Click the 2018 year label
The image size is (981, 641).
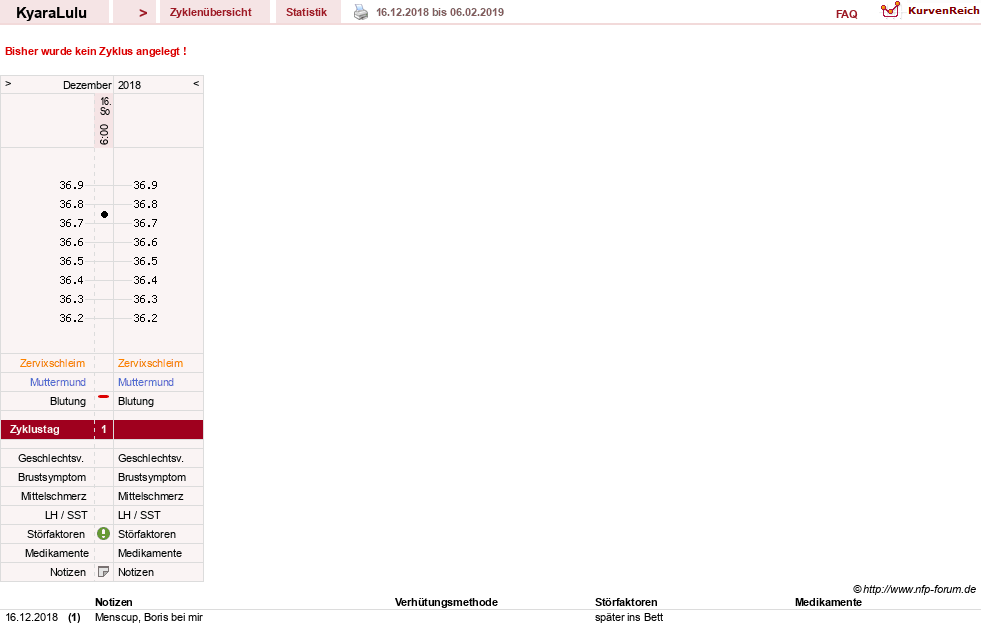130,85
